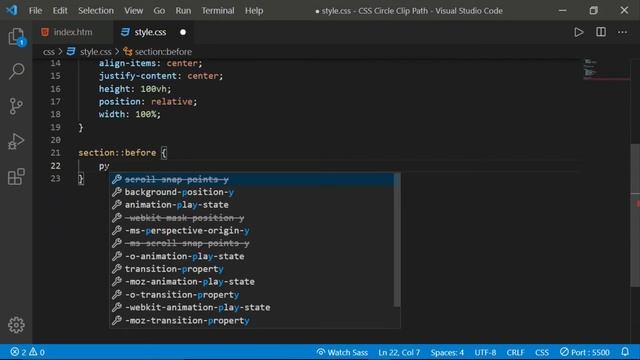640x360 pixels.
Task: Open the Explorer view in activity bar
Action: coord(16,37)
